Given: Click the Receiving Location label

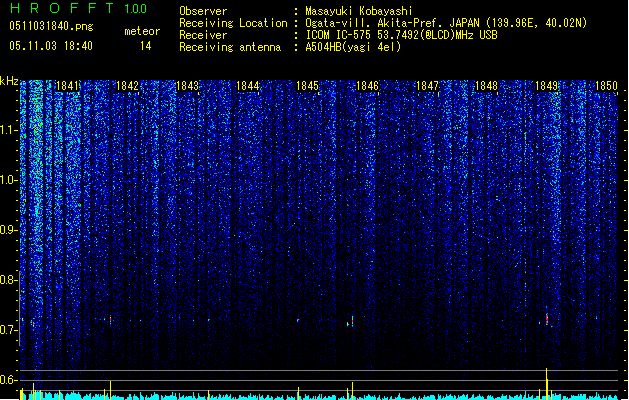Looking at the screenshot, I should (x=233, y=23).
